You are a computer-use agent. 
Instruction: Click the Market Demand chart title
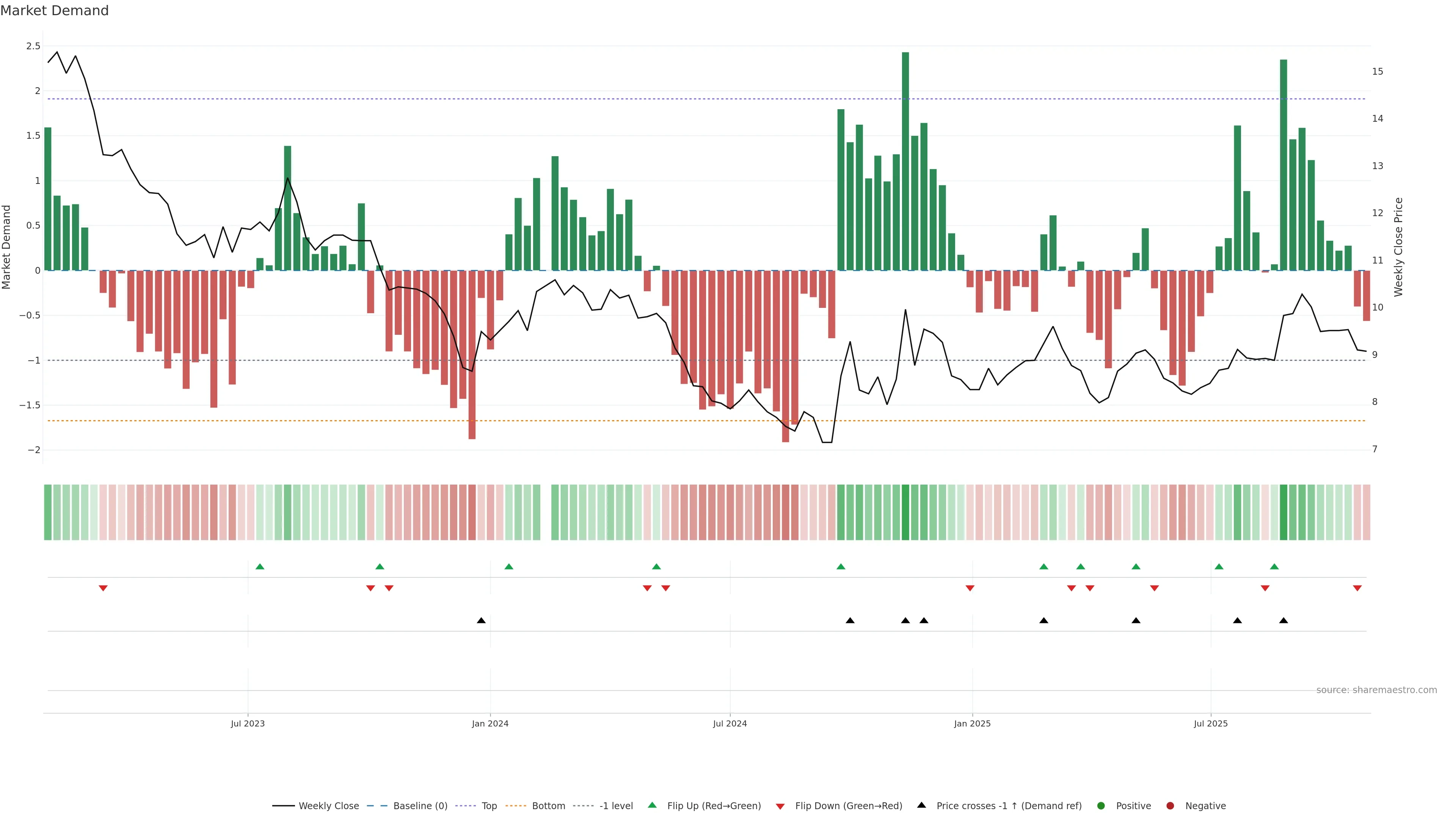[54, 11]
